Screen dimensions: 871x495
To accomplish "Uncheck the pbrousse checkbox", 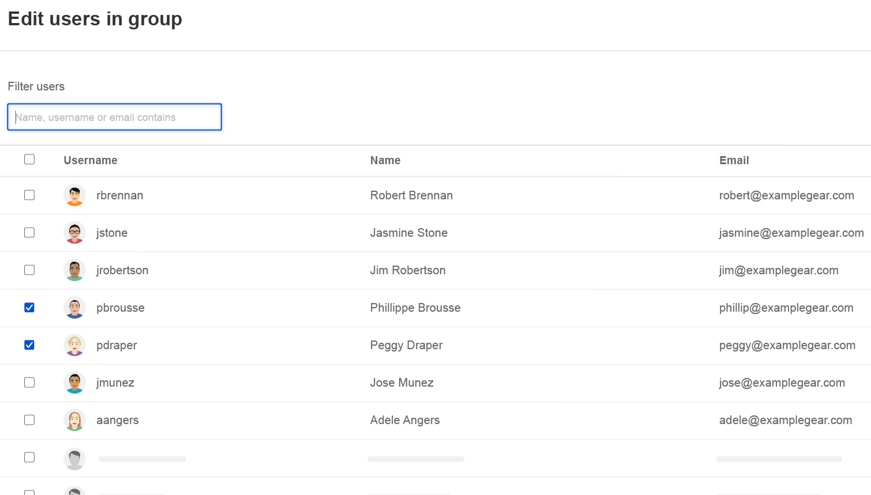I will (29, 307).
